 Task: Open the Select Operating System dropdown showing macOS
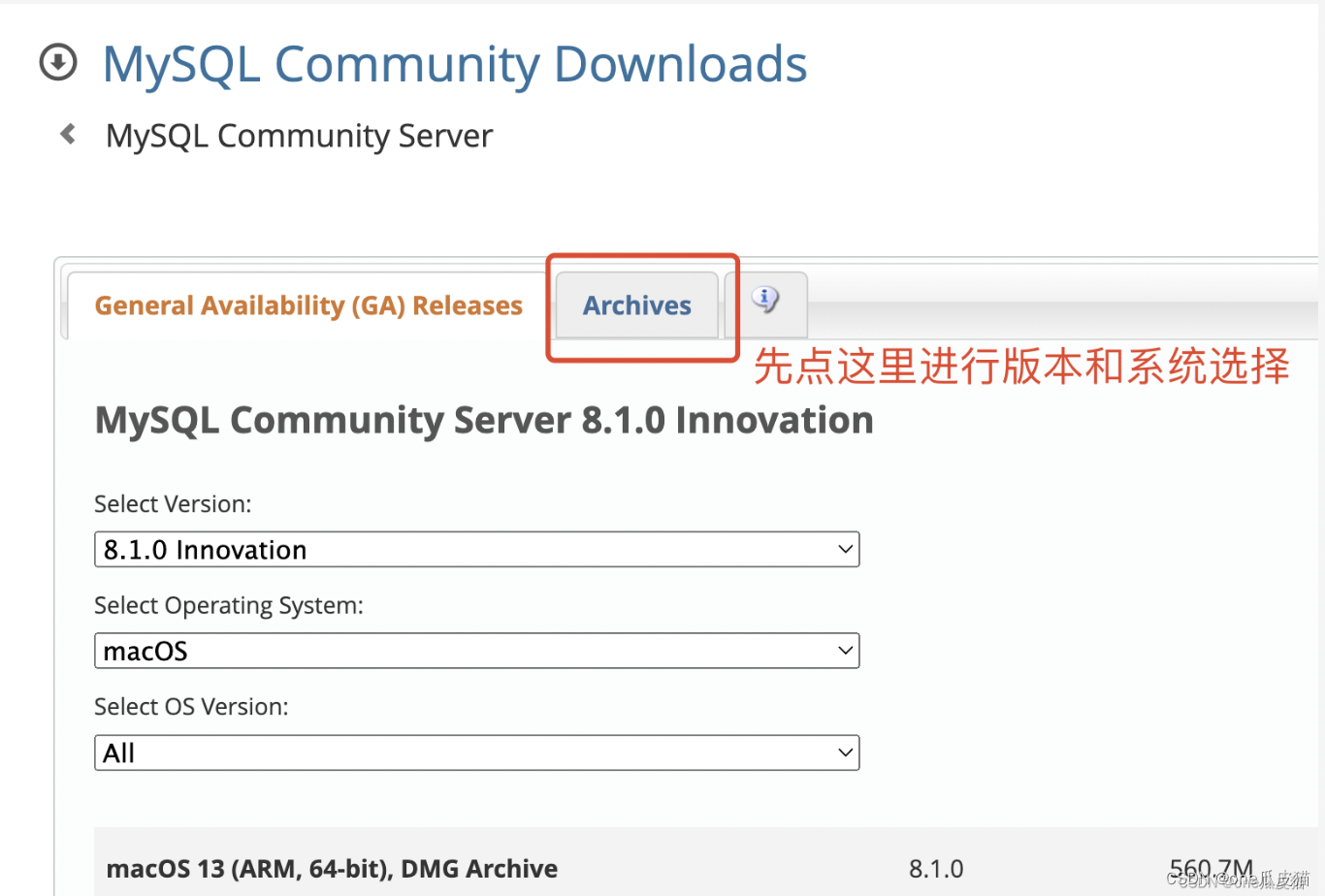click(476, 651)
